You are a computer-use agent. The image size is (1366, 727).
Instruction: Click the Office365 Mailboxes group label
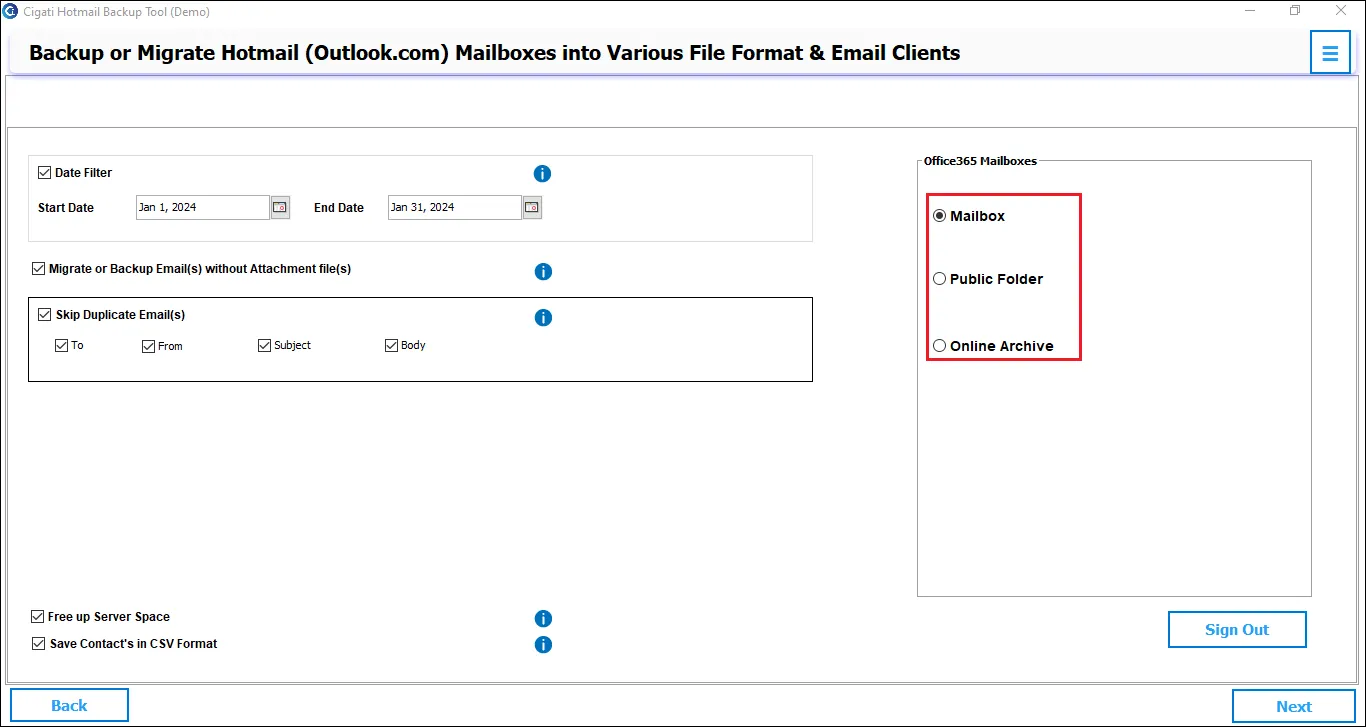[x=980, y=161]
